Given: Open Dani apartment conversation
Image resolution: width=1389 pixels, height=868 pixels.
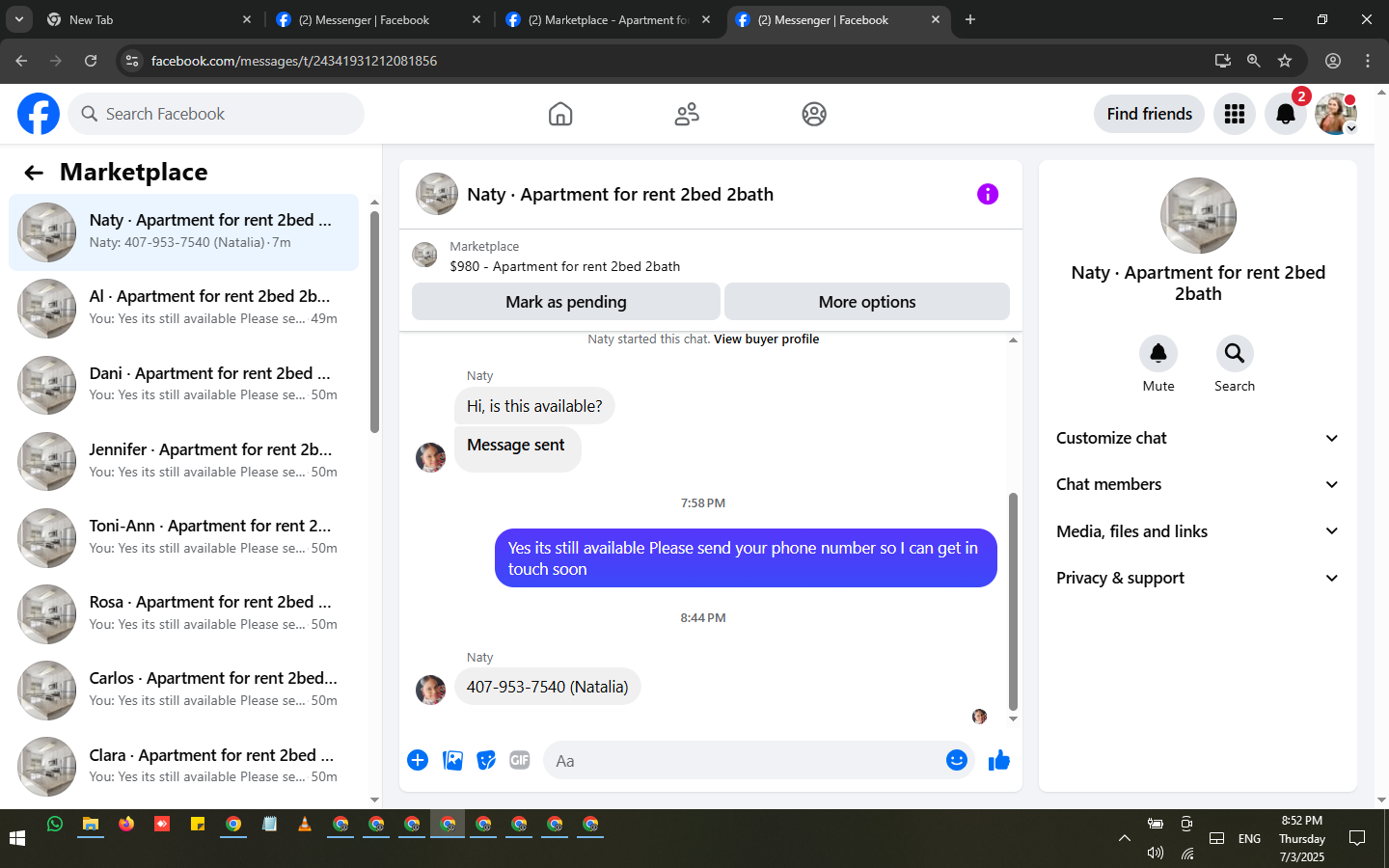Looking at the screenshot, I should pyautogui.click(x=183, y=385).
